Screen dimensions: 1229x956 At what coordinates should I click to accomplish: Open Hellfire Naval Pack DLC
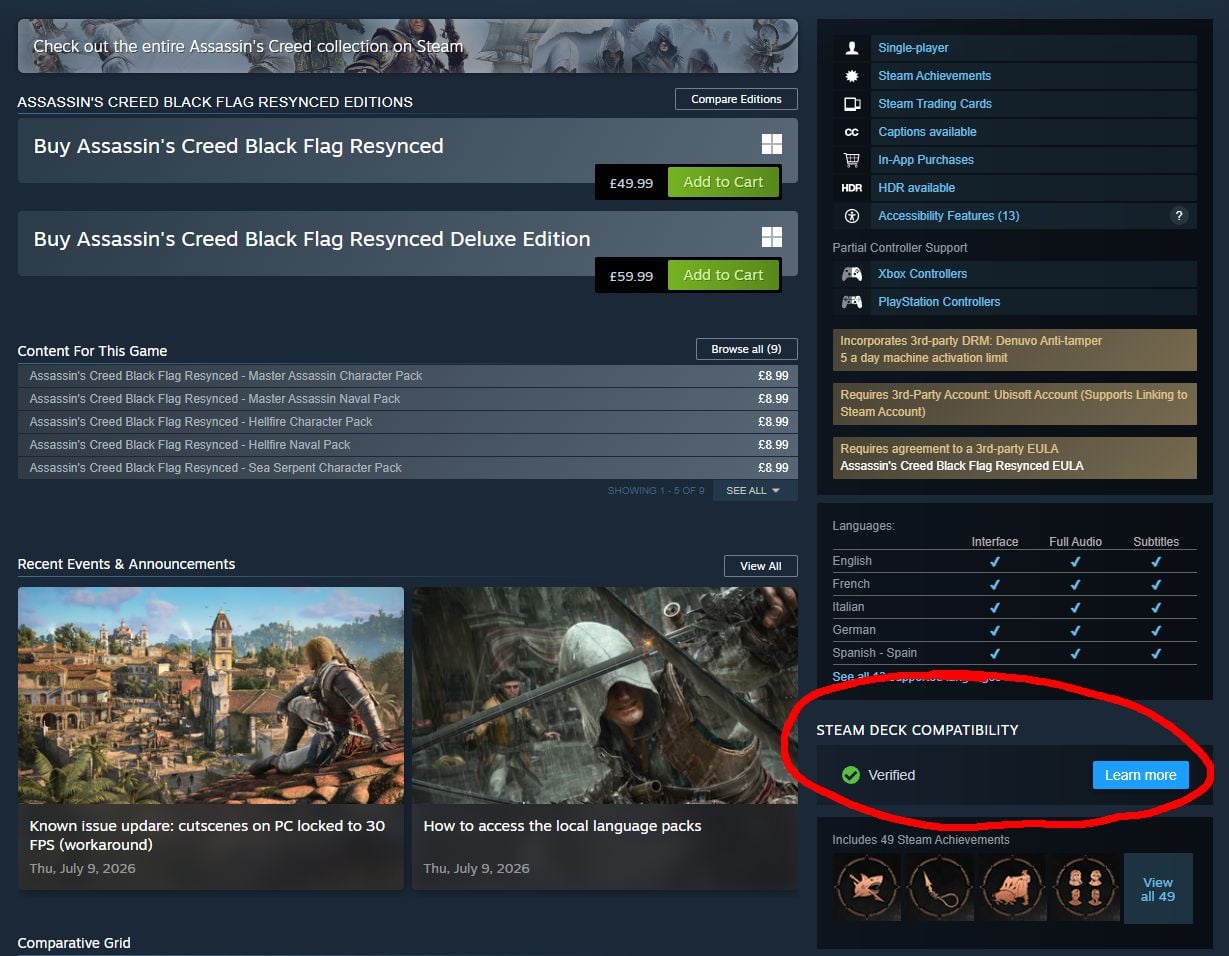(408, 445)
